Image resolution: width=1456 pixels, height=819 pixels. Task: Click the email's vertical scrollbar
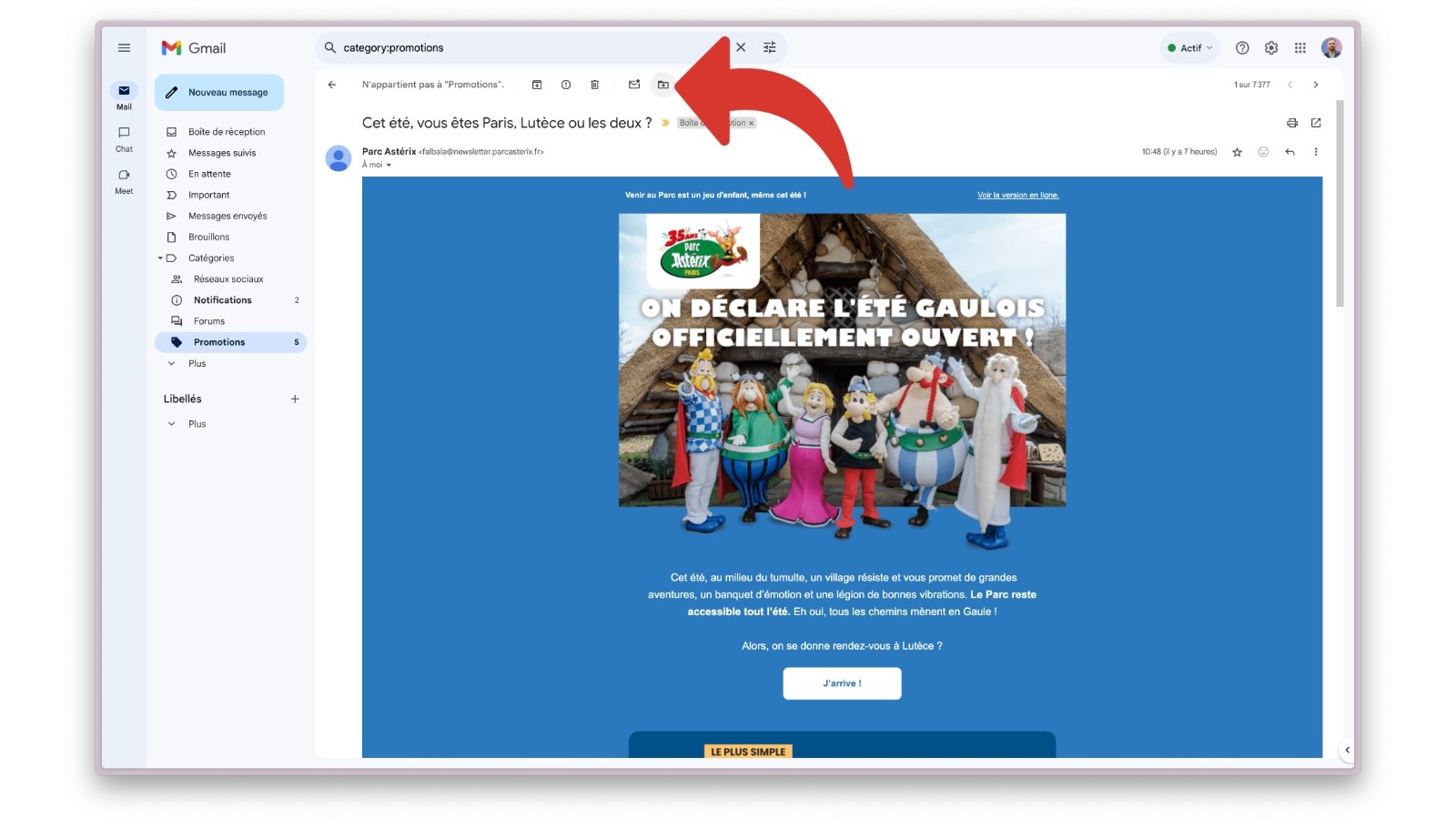click(1340, 203)
